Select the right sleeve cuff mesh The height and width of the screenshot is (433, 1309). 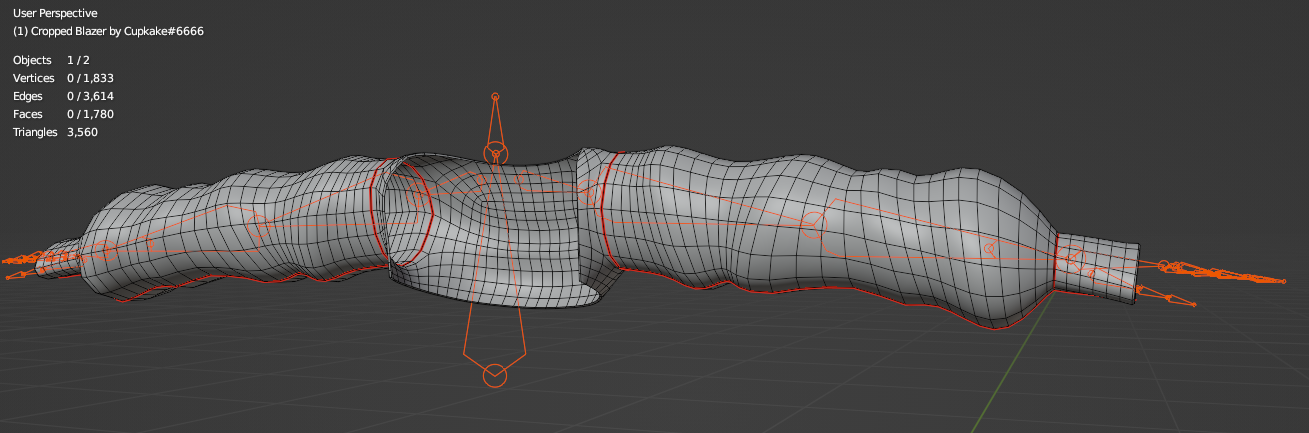pyautogui.click(x=1096, y=267)
